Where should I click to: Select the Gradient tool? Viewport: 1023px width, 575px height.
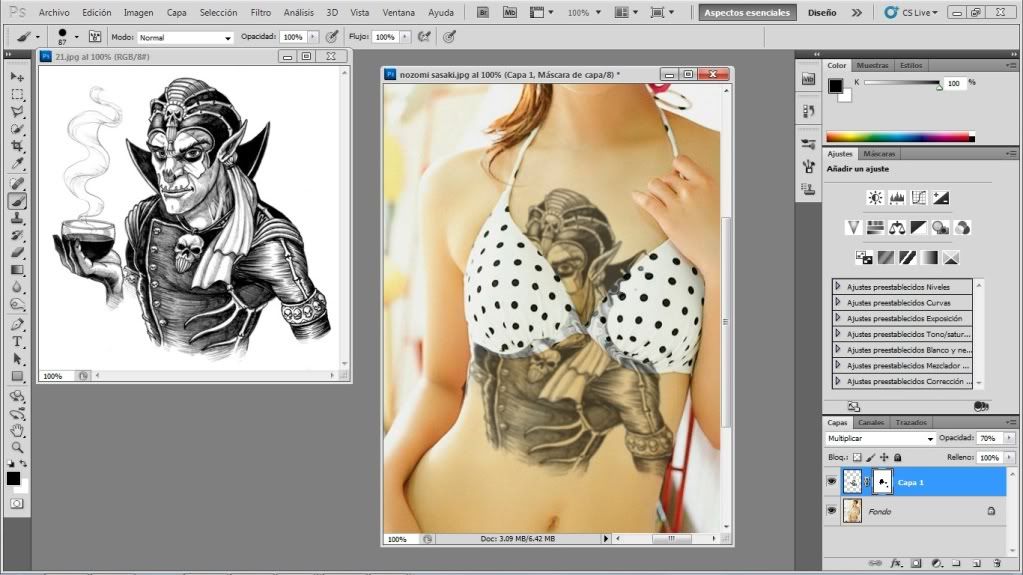[x=17, y=270]
